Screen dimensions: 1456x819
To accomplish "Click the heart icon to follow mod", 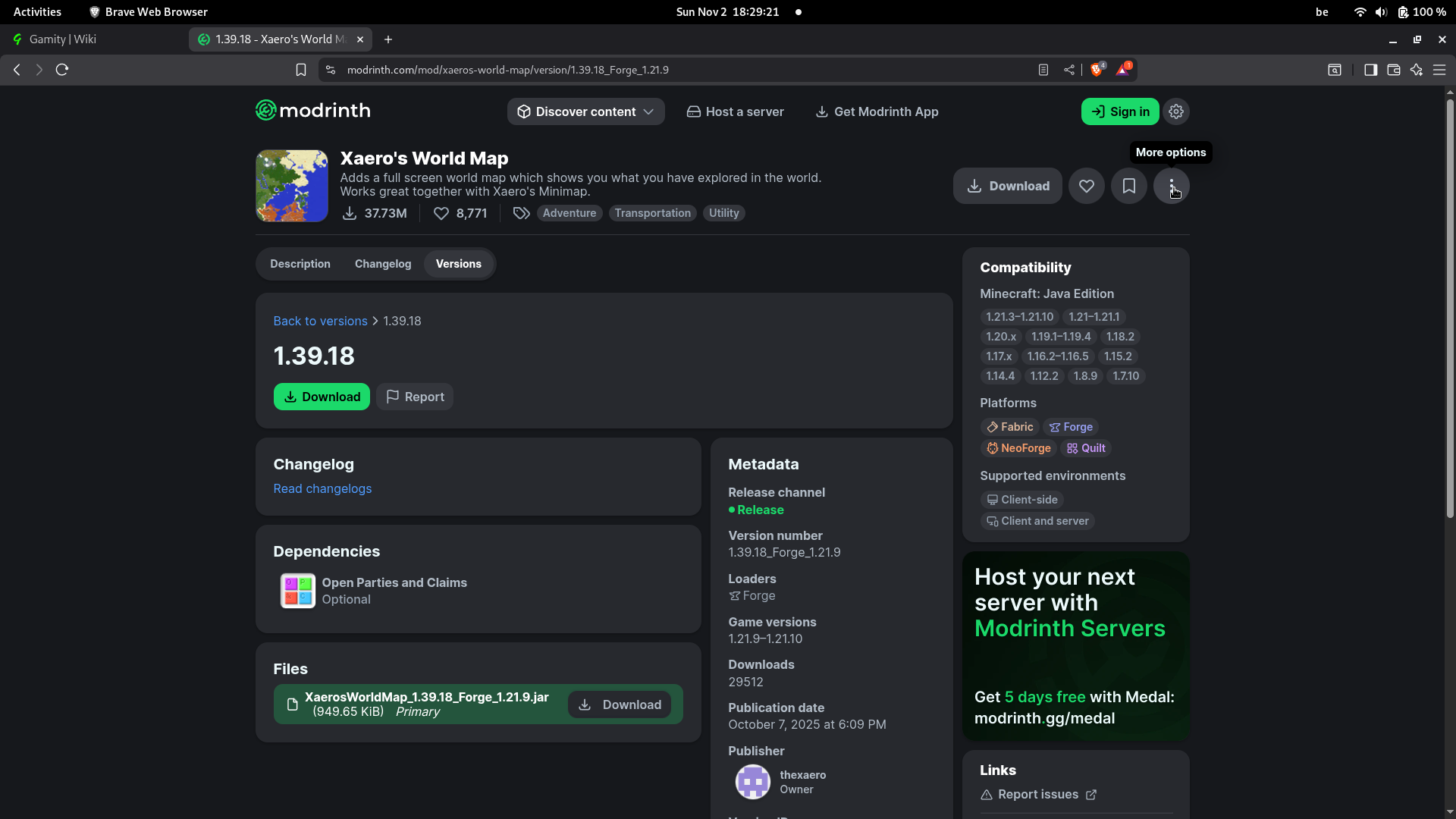I will (x=1086, y=186).
